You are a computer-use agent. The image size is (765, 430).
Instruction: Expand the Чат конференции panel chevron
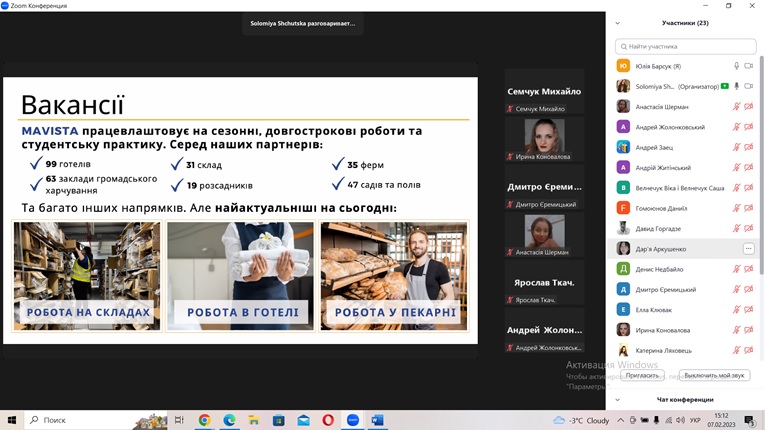point(617,399)
